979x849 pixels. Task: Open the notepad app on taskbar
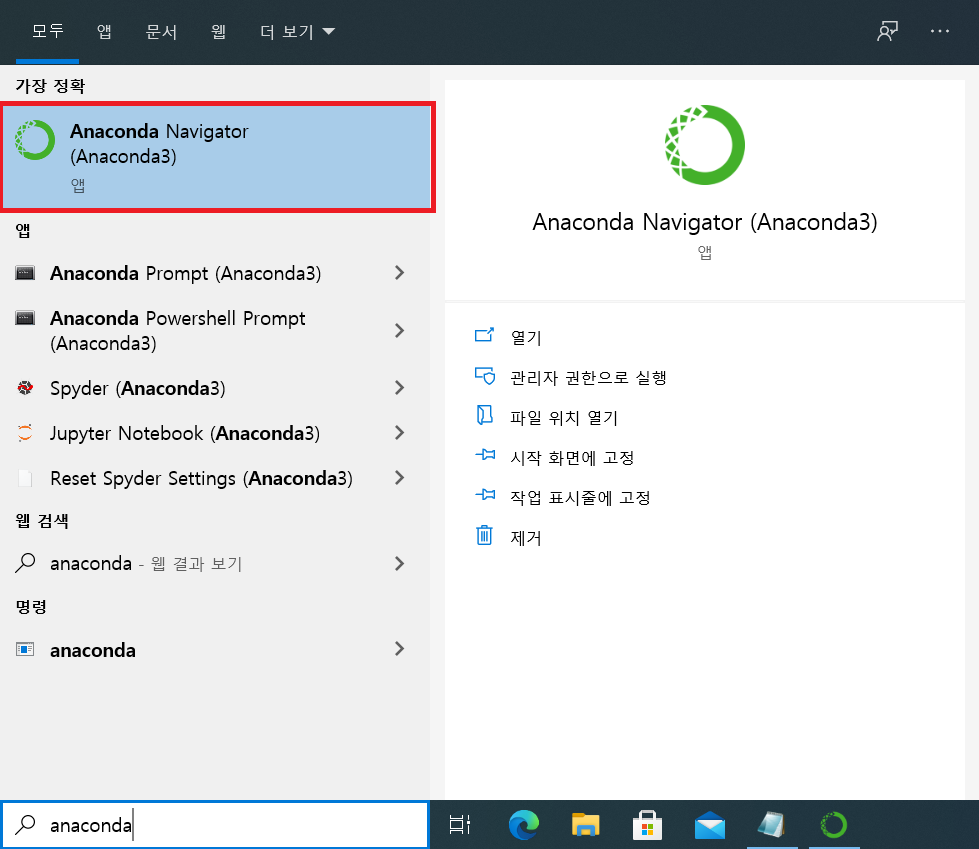click(772, 825)
